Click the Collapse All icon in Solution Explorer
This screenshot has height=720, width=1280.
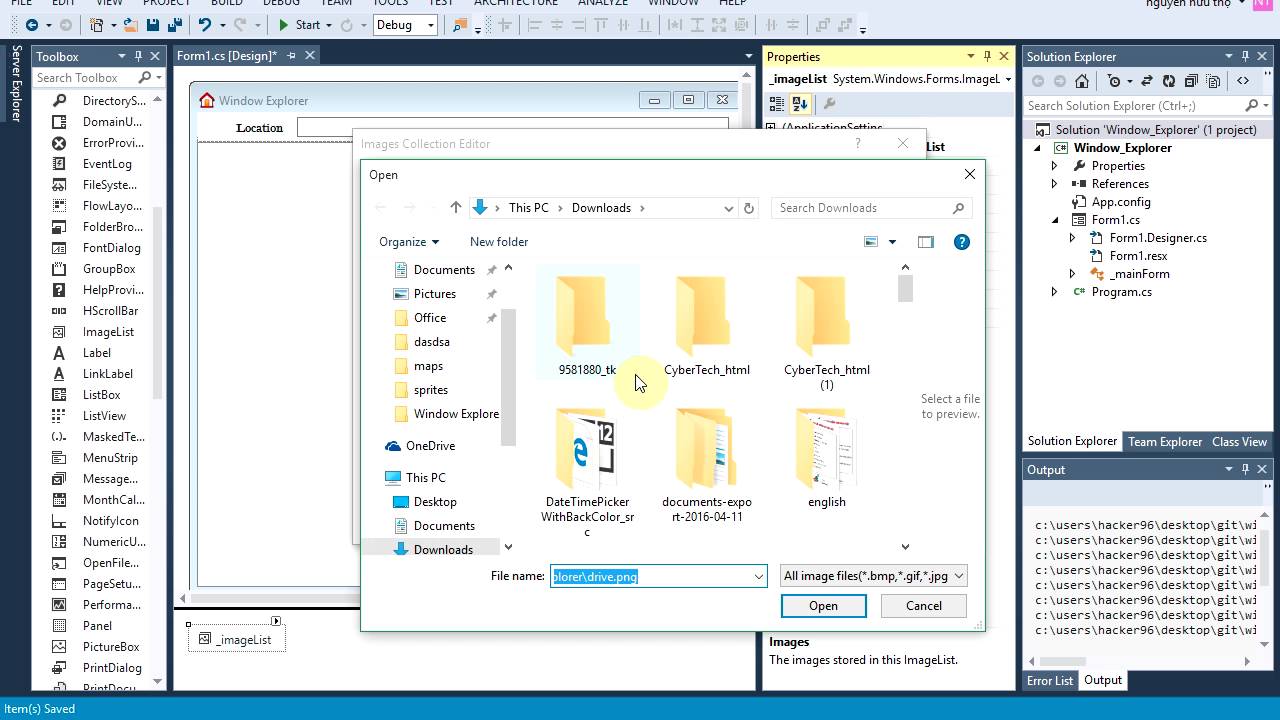[x=1191, y=81]
